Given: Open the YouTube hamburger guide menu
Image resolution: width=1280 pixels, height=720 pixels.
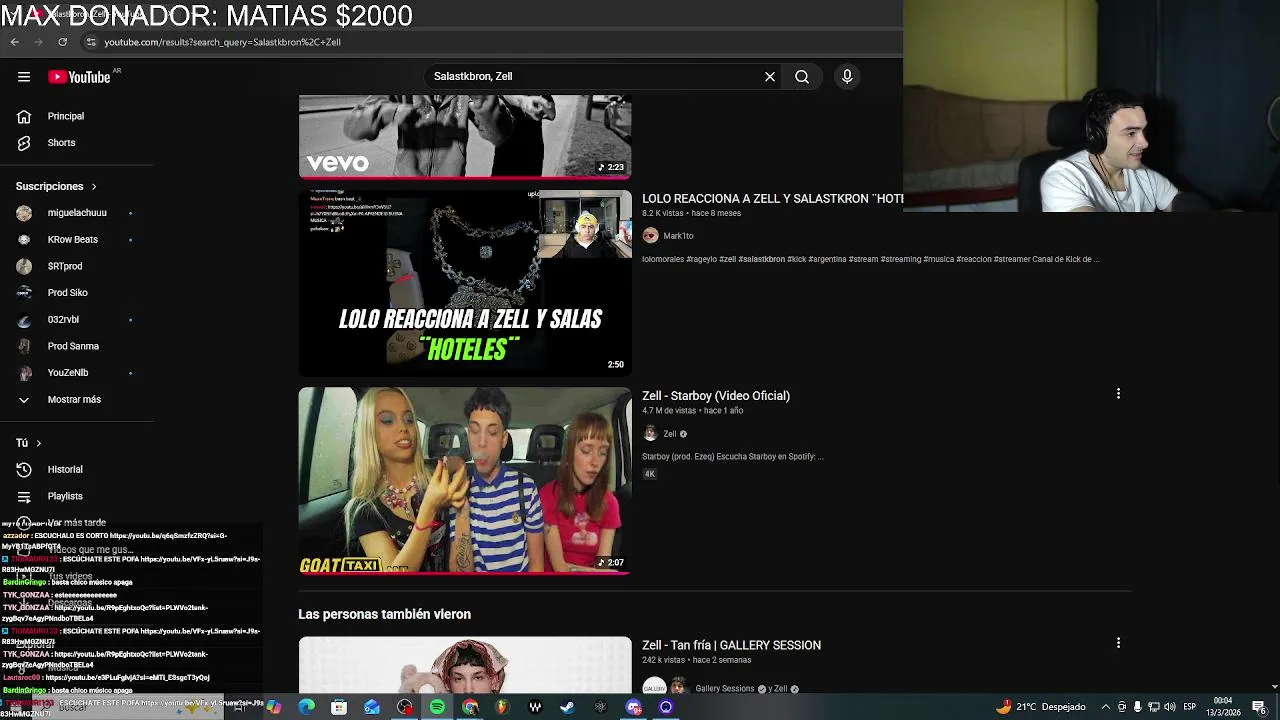Looking at the screenshot, I should pos(24,77).
